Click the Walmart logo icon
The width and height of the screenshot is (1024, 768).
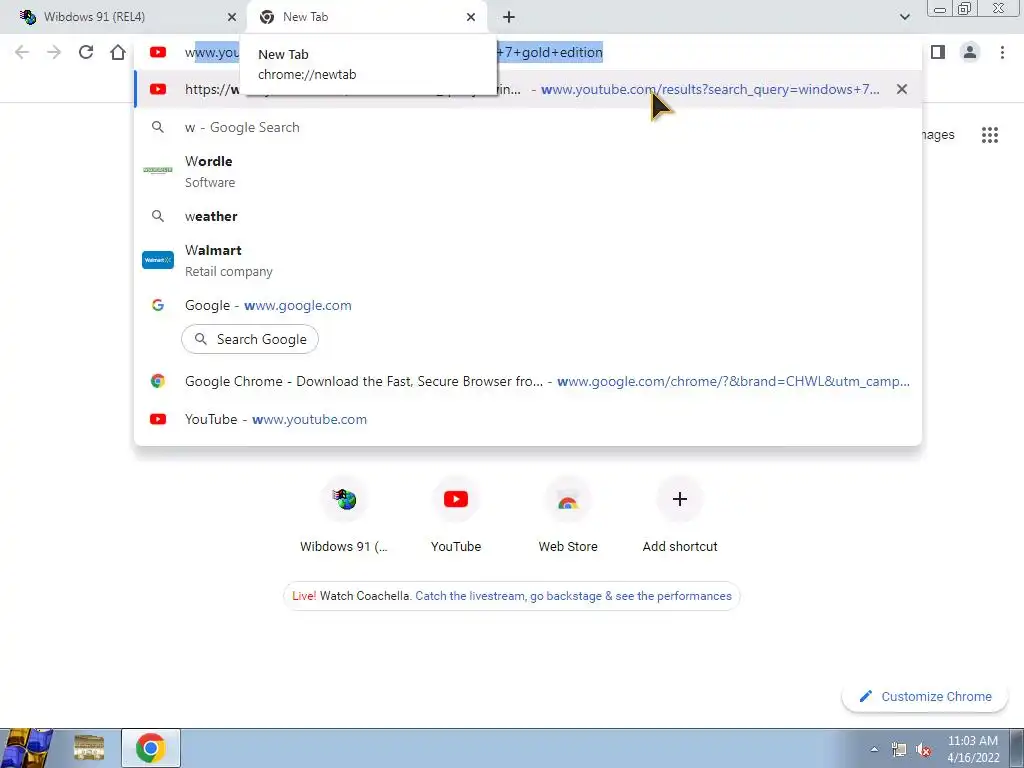(157, 260)
